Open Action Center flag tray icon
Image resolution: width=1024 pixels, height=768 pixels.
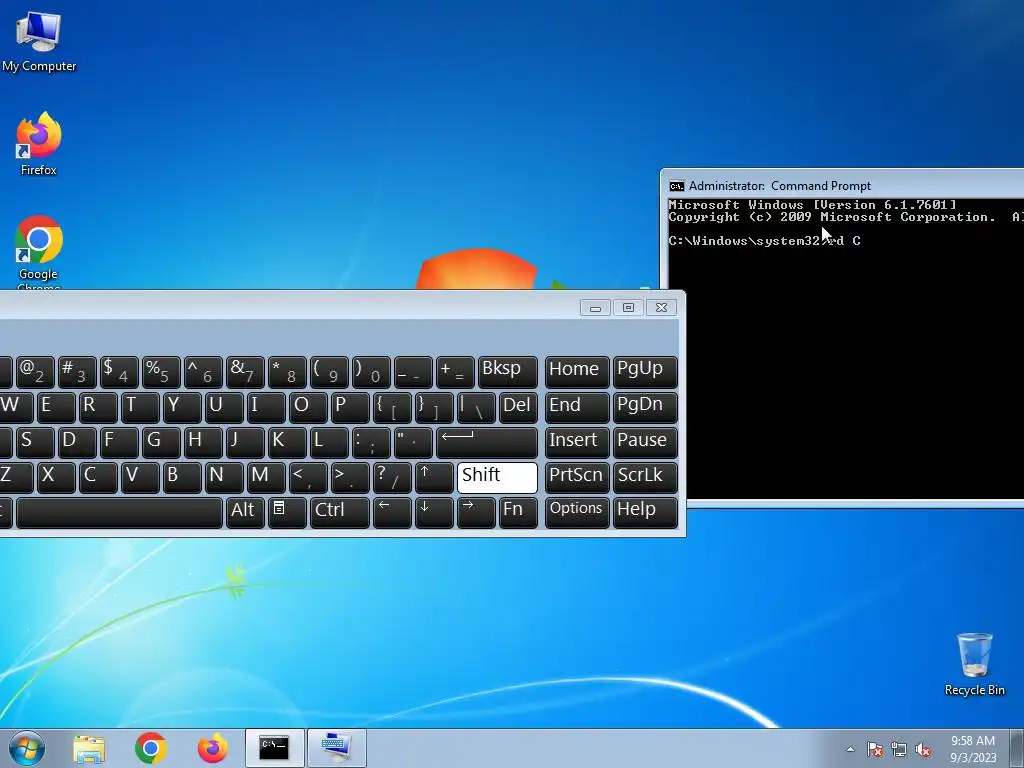[x=875, y=749]
